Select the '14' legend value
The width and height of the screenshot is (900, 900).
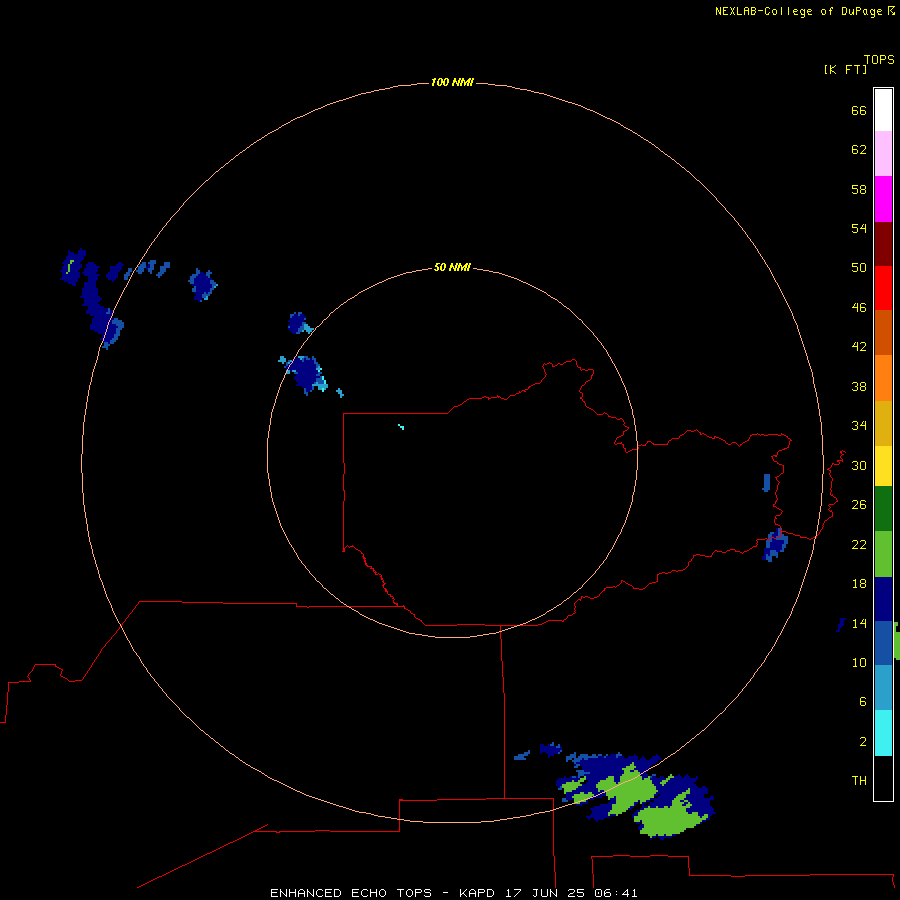[x=859, y=624]
